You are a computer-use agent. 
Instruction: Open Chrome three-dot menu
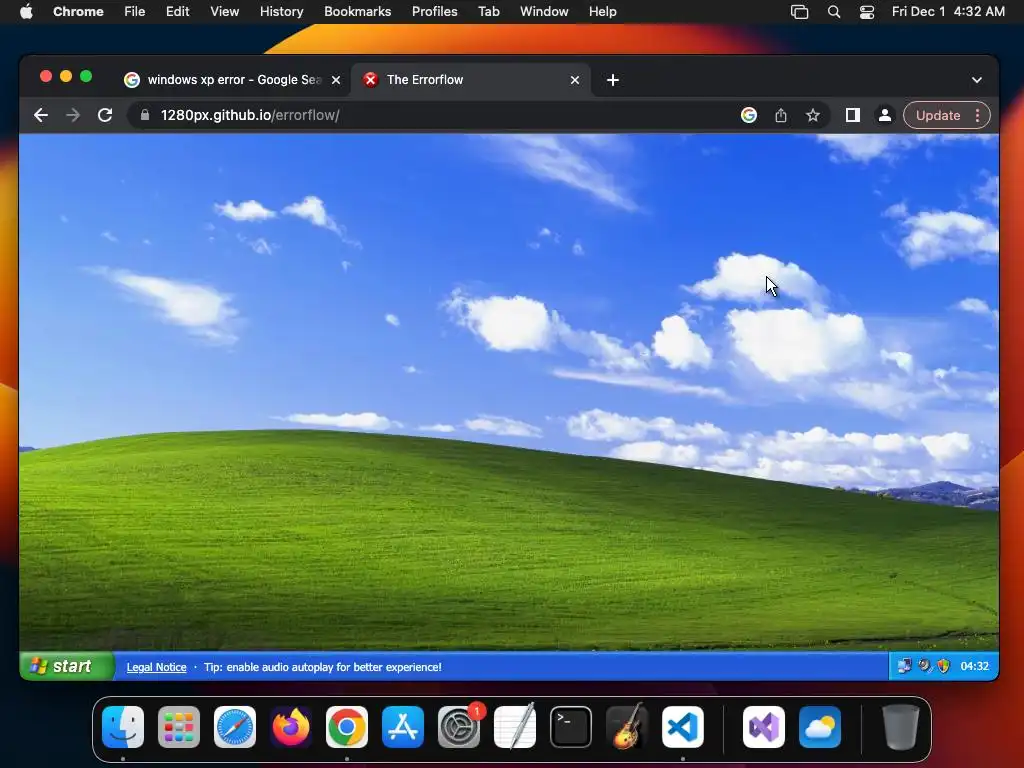978,115
